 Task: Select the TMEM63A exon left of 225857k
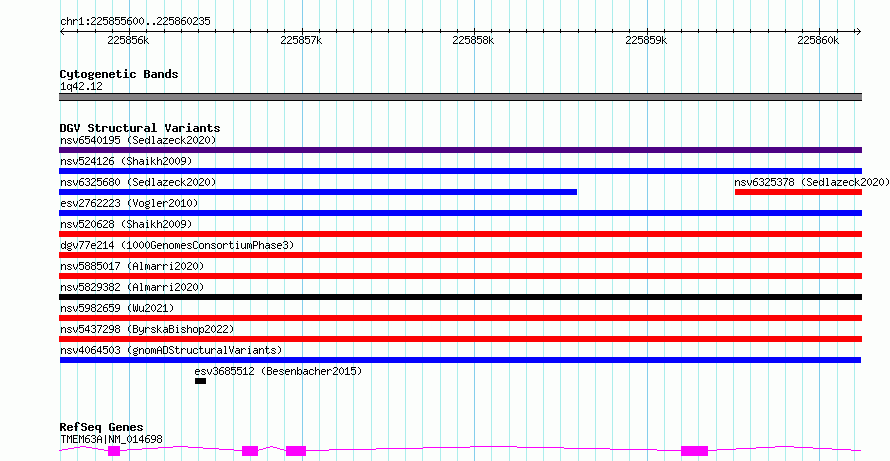250,451
